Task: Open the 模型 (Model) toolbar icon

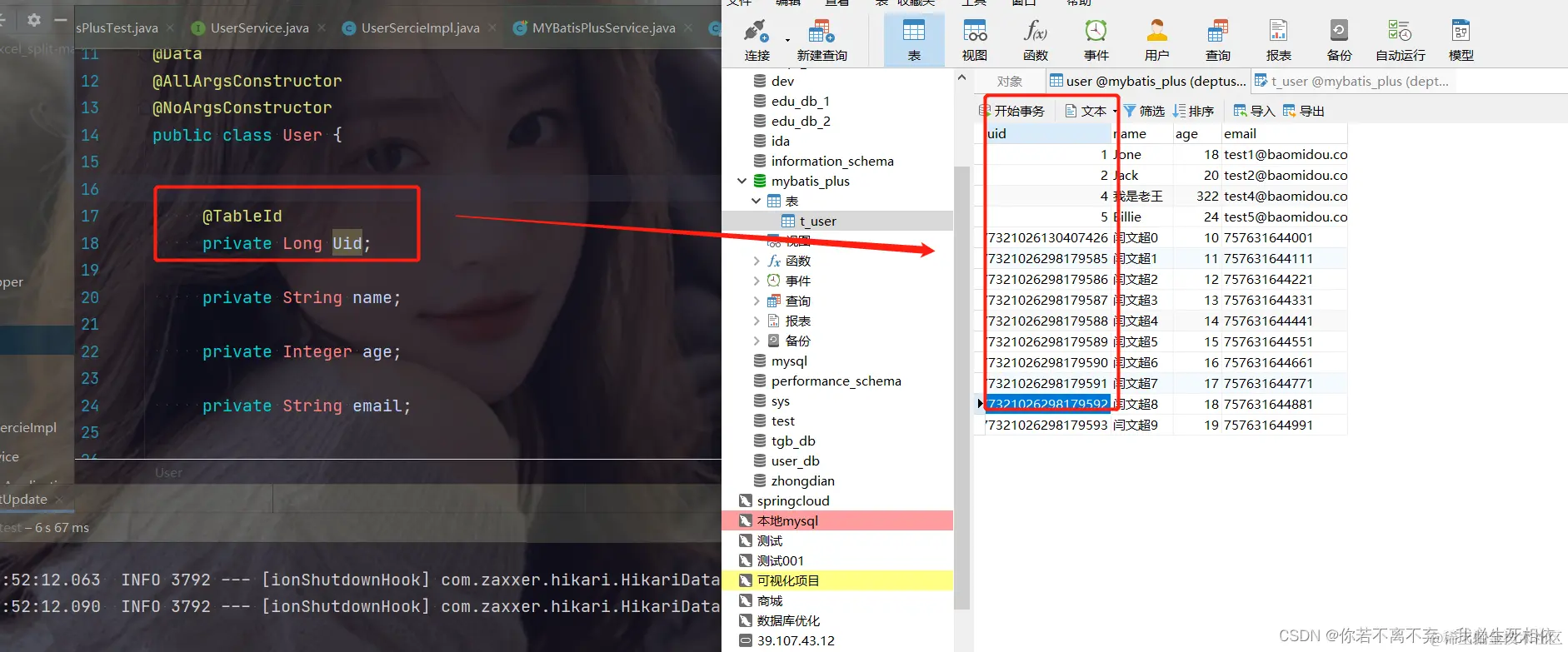Action: (1461, 40)
